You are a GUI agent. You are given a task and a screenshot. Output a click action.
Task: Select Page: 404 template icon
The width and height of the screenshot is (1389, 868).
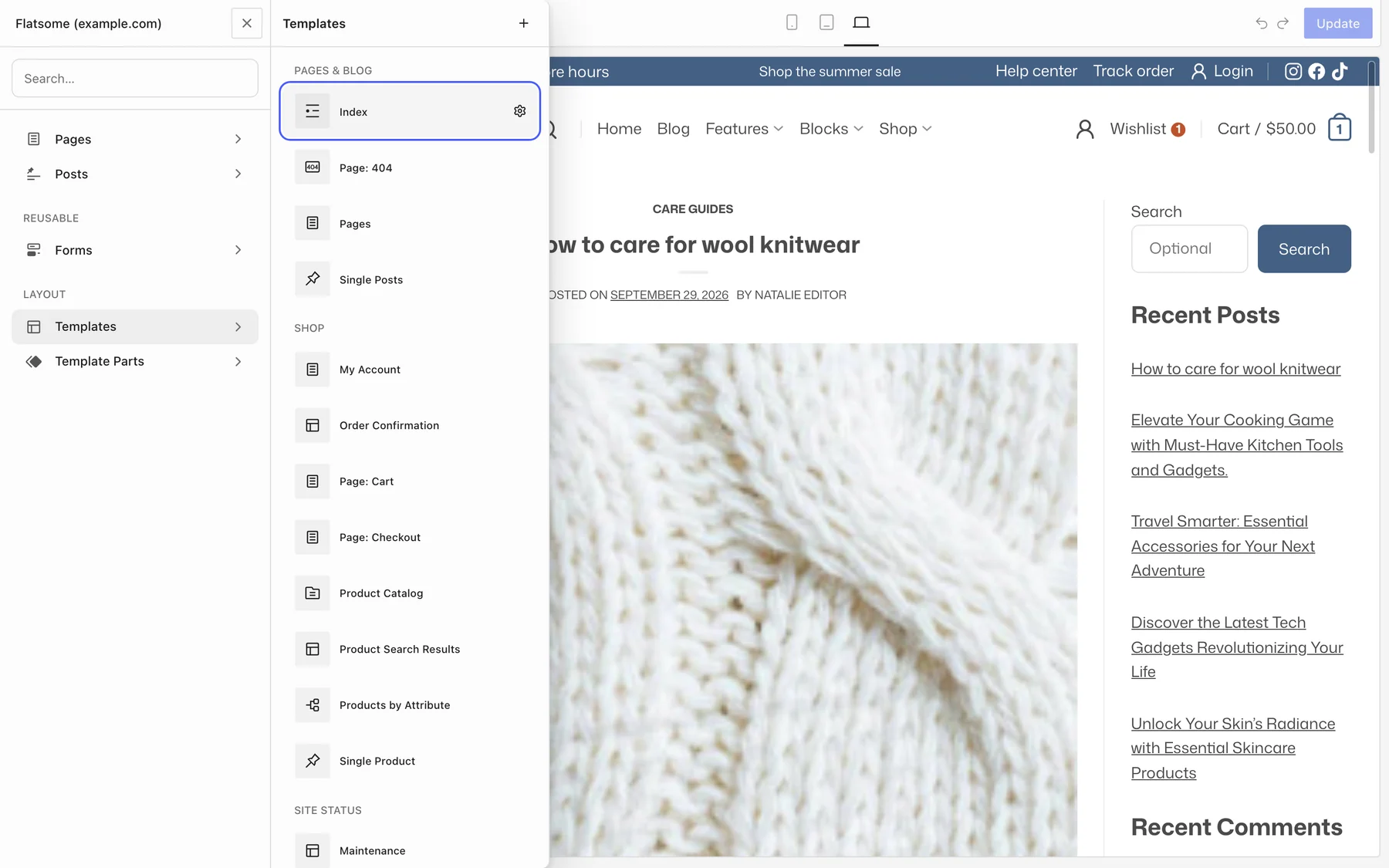pyautogui.click(x=313, y=167)
